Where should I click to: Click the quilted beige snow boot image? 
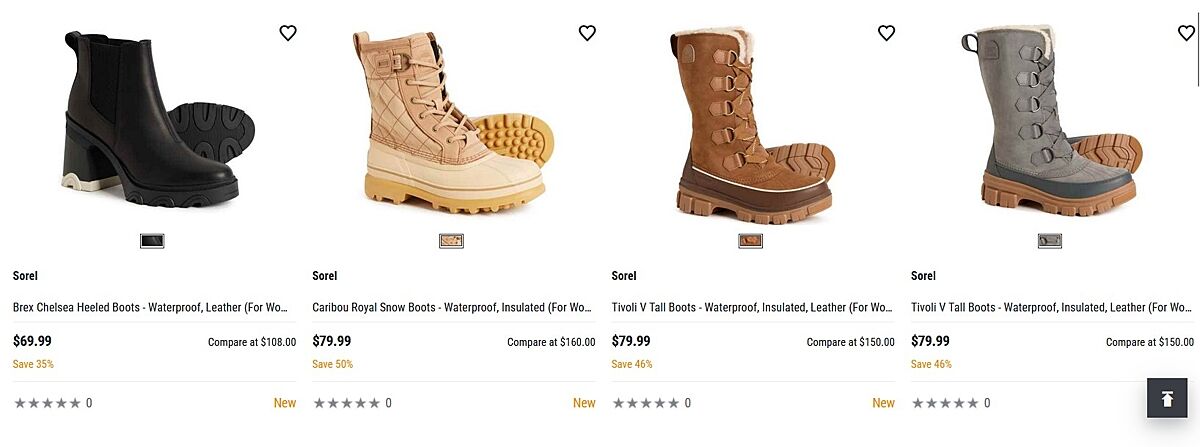[x=450, y=120]
